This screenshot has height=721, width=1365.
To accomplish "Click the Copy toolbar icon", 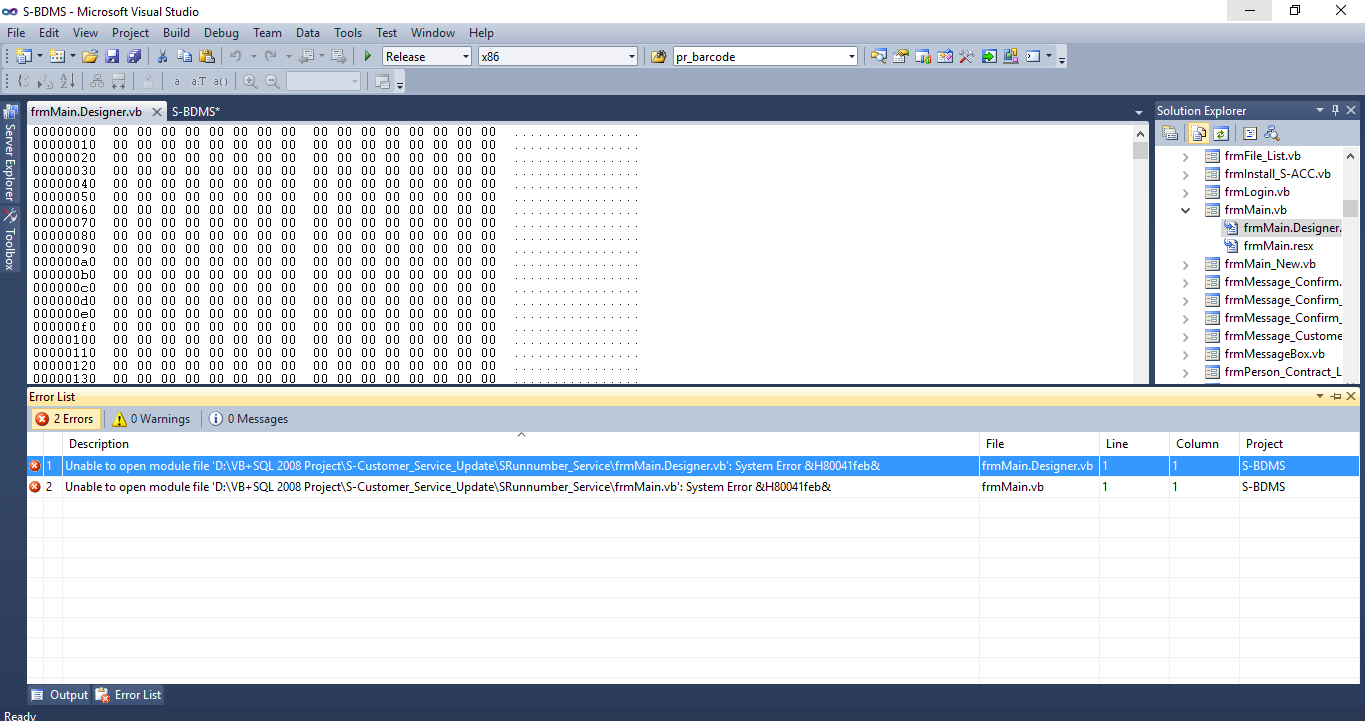I will point(184,56).
